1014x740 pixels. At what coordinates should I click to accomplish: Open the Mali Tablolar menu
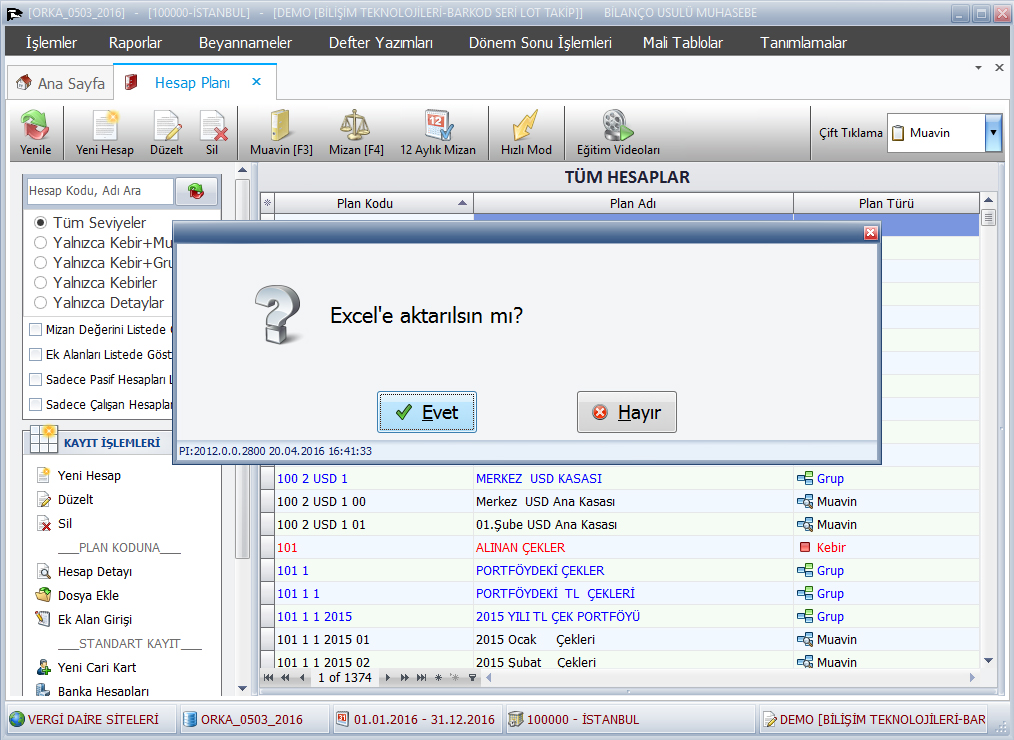click(x=682, y=43)
